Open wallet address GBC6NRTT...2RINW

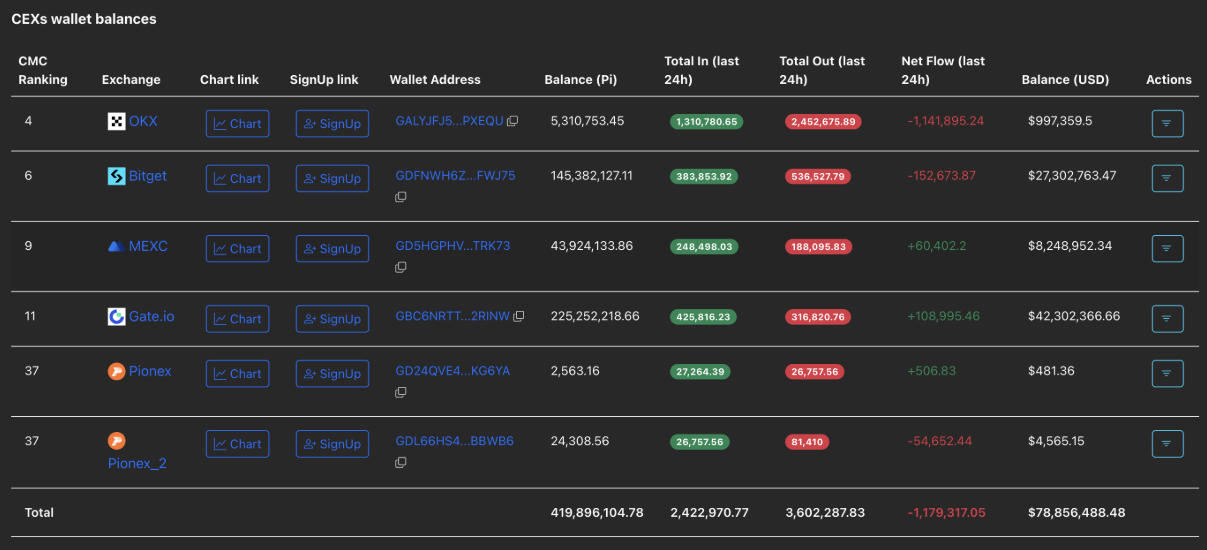452,316
